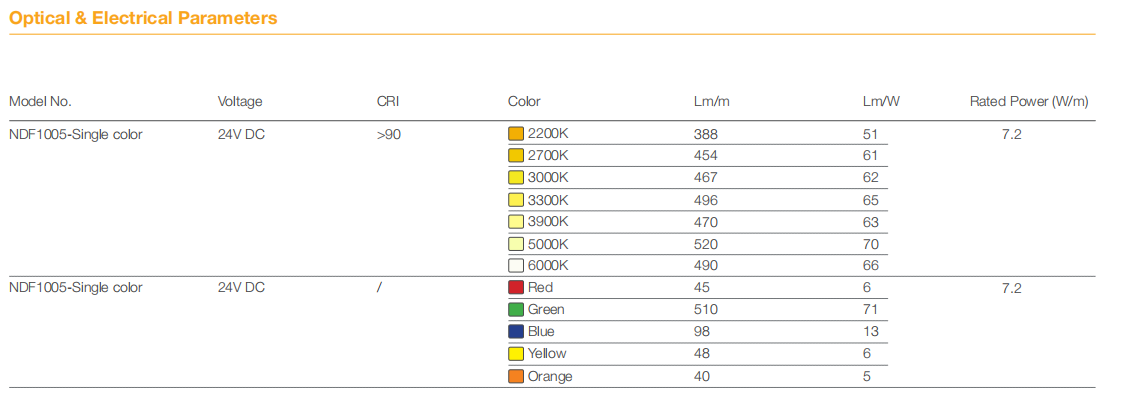This screenshot has width=1125, height=396.
Task: Click the 2200K amber color swatch
Action: click(516, 134)
